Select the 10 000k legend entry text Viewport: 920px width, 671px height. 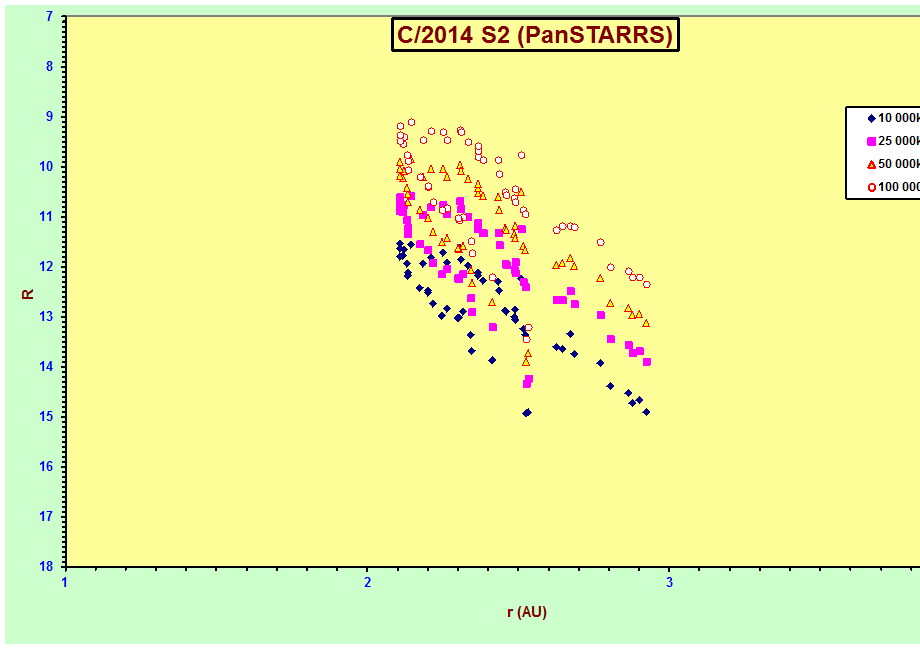pos(898,118)
